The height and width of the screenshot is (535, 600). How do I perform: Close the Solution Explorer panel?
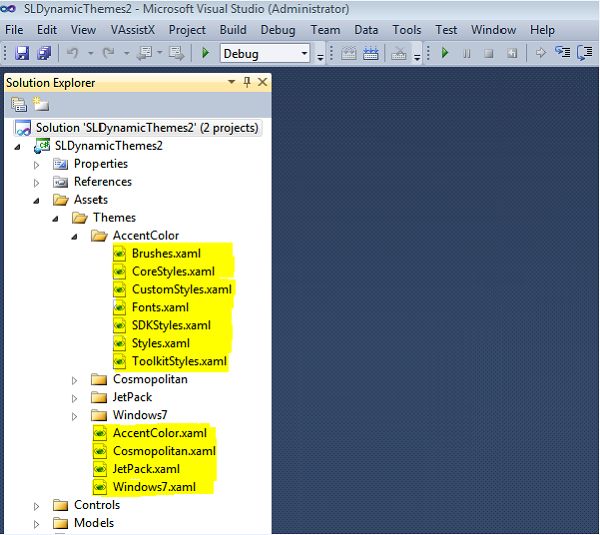pyautogui.click(x=262, y=82)
